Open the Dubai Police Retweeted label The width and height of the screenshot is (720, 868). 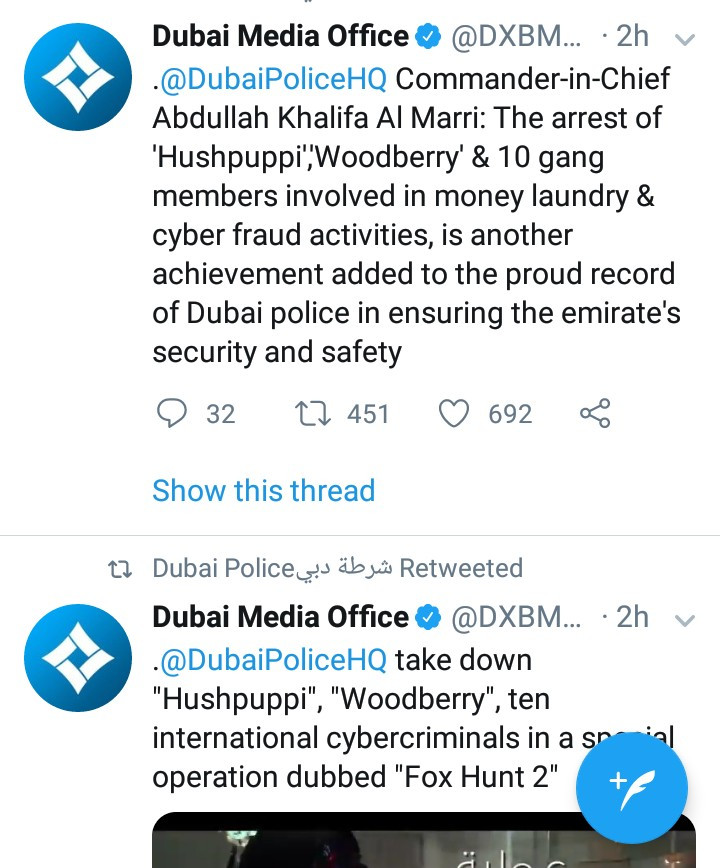coord(337,568)
